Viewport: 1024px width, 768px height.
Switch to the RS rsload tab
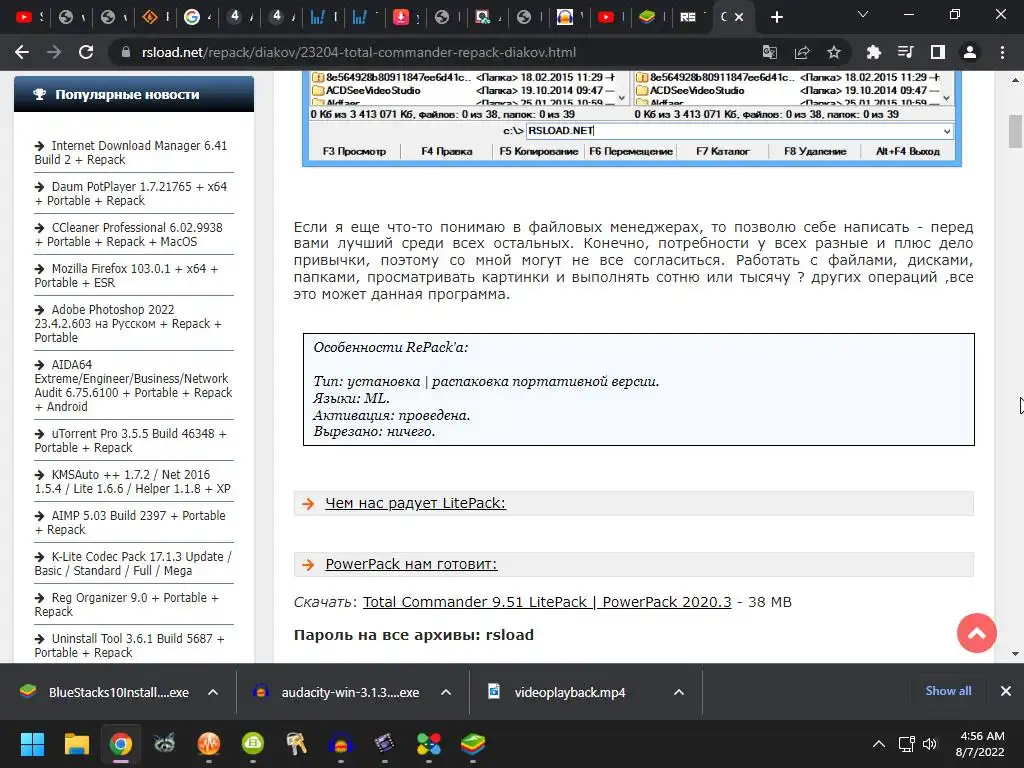688,17
